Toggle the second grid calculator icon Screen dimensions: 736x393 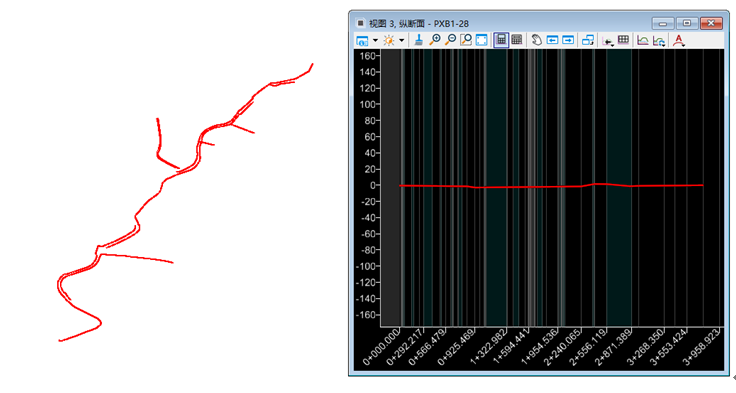click(x=517, y=40)
